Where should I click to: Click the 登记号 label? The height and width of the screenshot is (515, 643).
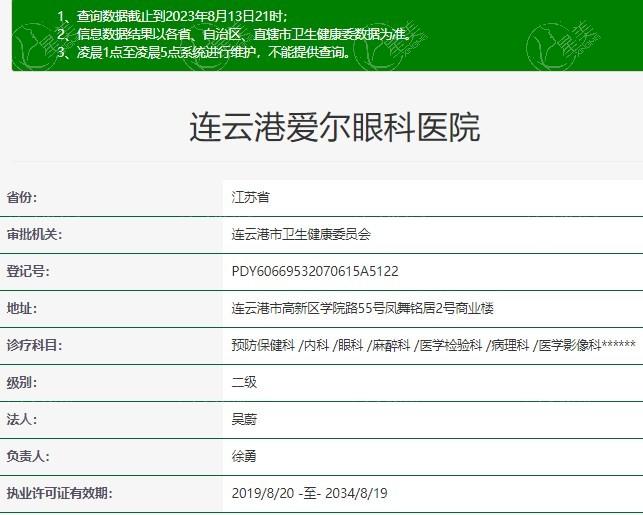pyautogui.click(x=28, y=271)
